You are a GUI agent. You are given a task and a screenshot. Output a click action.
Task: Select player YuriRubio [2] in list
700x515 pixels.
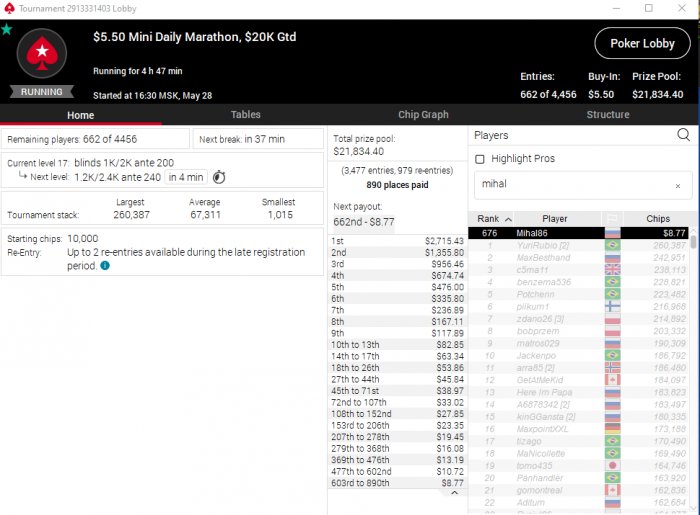(x=579, y=245)
